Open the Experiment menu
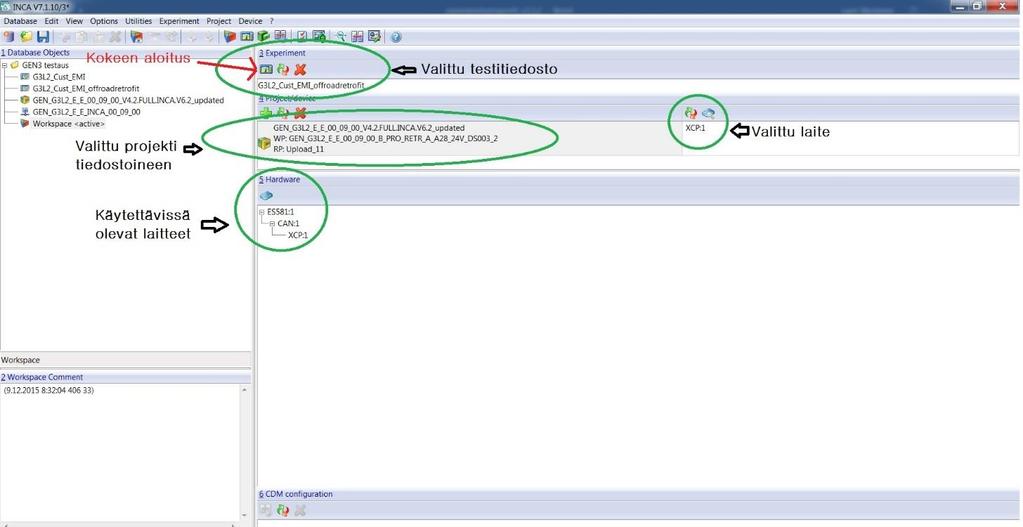The width and height of the screenshot is (1023, 527). click(x=179, y=21)
